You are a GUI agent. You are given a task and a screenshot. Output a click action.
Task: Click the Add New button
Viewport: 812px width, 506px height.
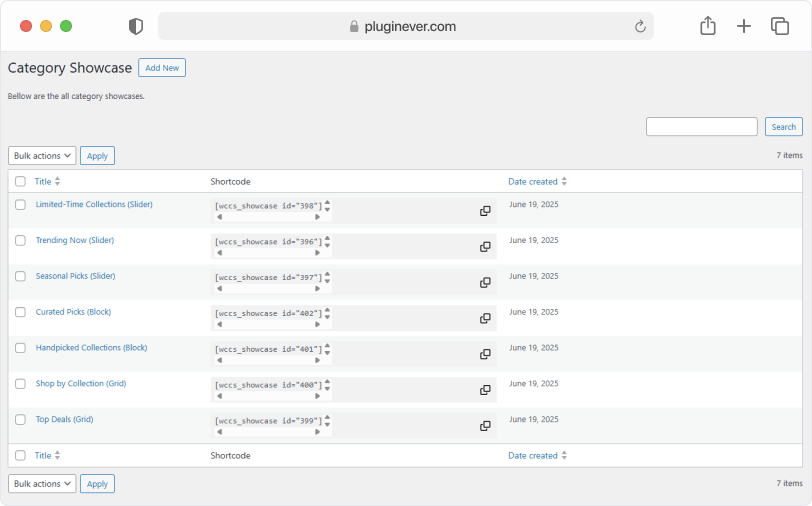162,68
